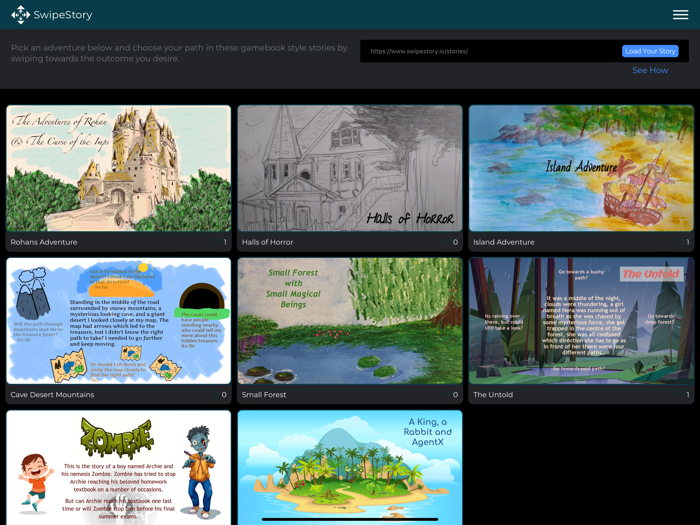The width and height of the screenshot is (700, 525).
Task: Open the Cave Desert Mountains thumbnail
Action: point(119,321)
